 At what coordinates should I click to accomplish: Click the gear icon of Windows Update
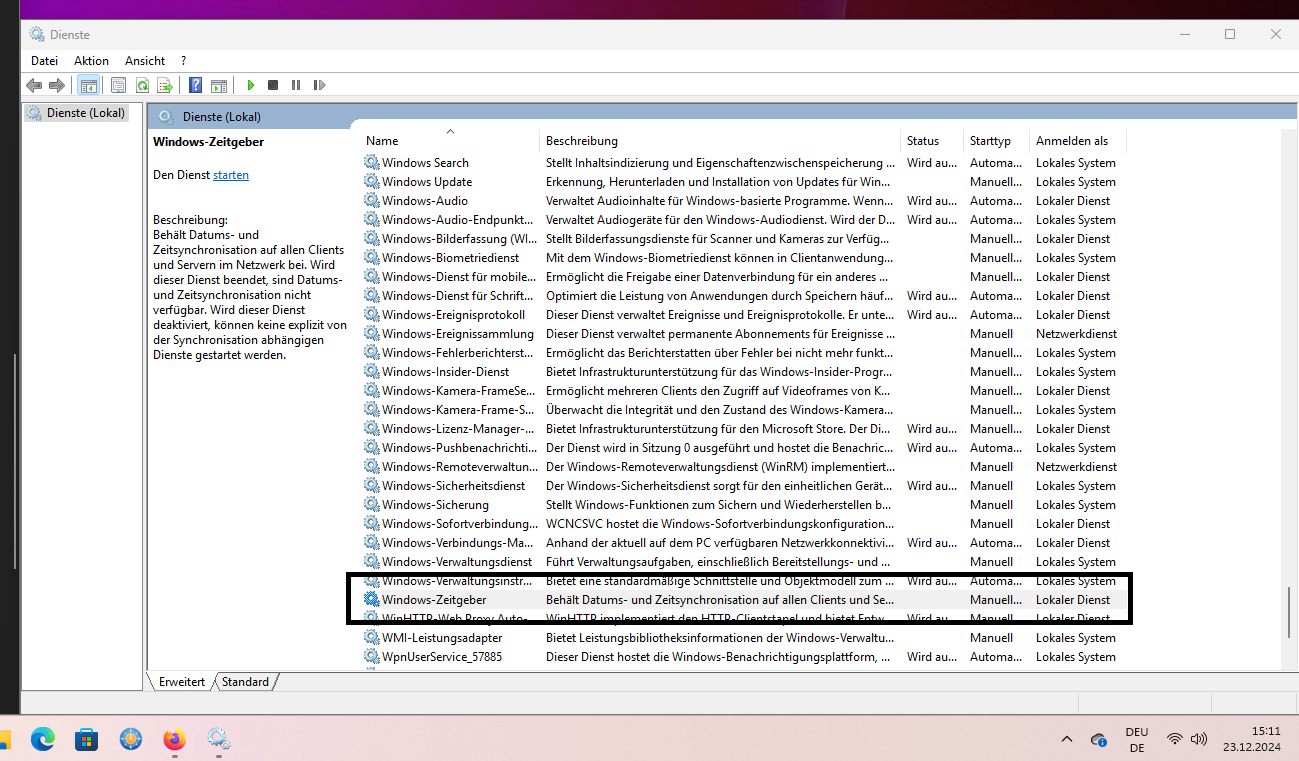click(x=372, y=182)
